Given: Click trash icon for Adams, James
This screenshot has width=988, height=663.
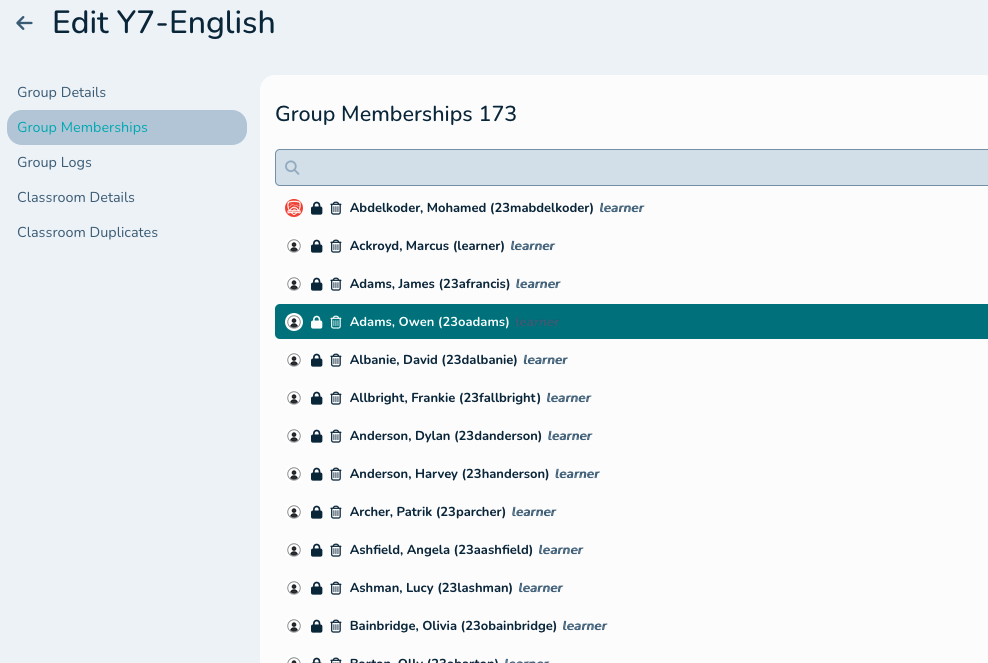Looking at the screenshot, I should click(336, 284).
